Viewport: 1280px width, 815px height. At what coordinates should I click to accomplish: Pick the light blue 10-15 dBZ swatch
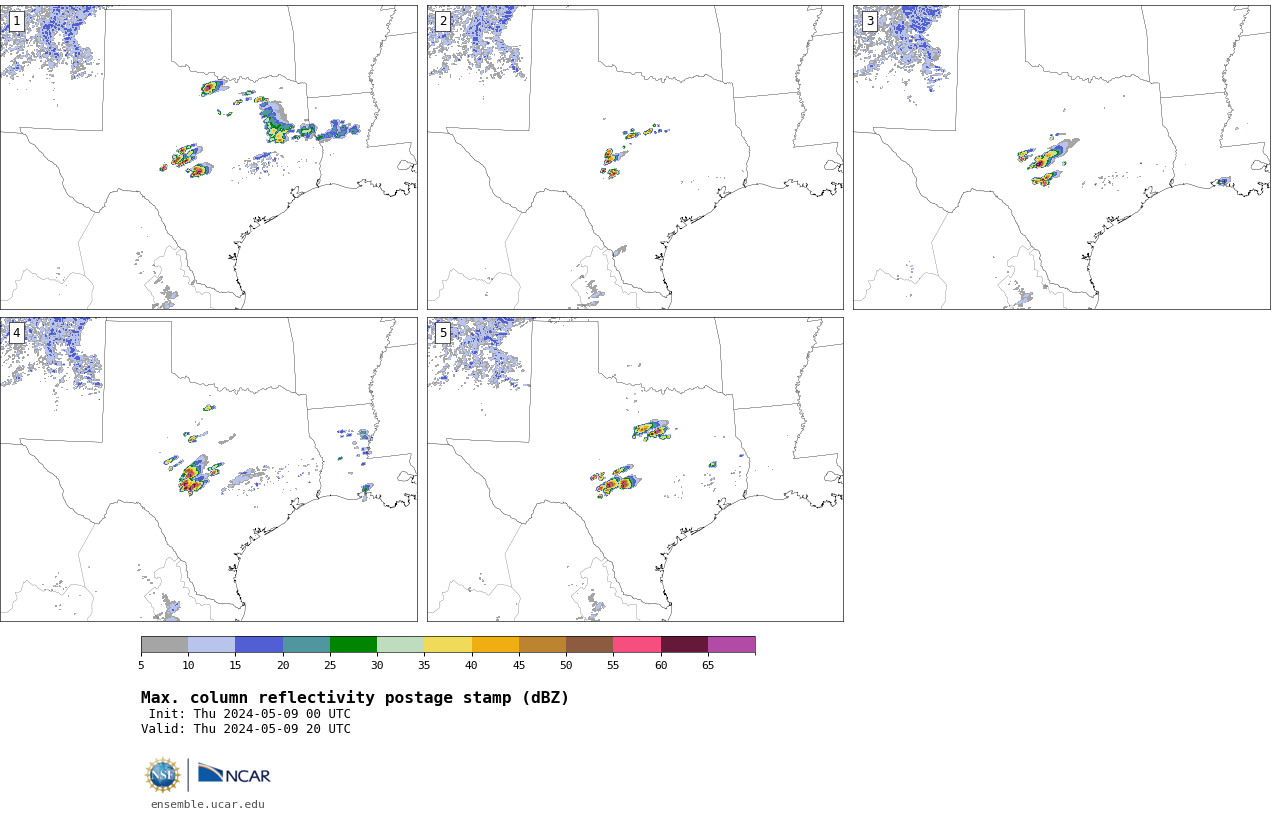pos(212,644)
